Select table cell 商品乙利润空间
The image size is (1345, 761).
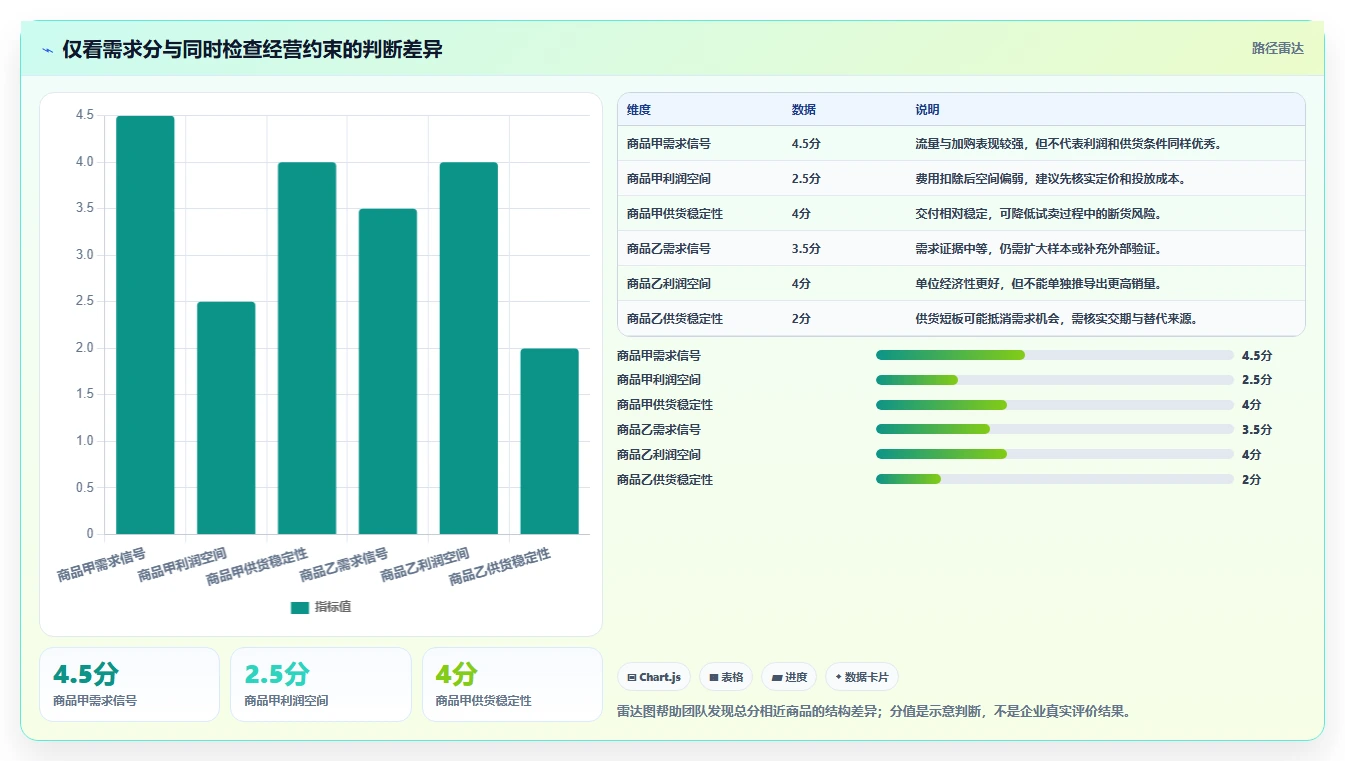tap(669, 284)
